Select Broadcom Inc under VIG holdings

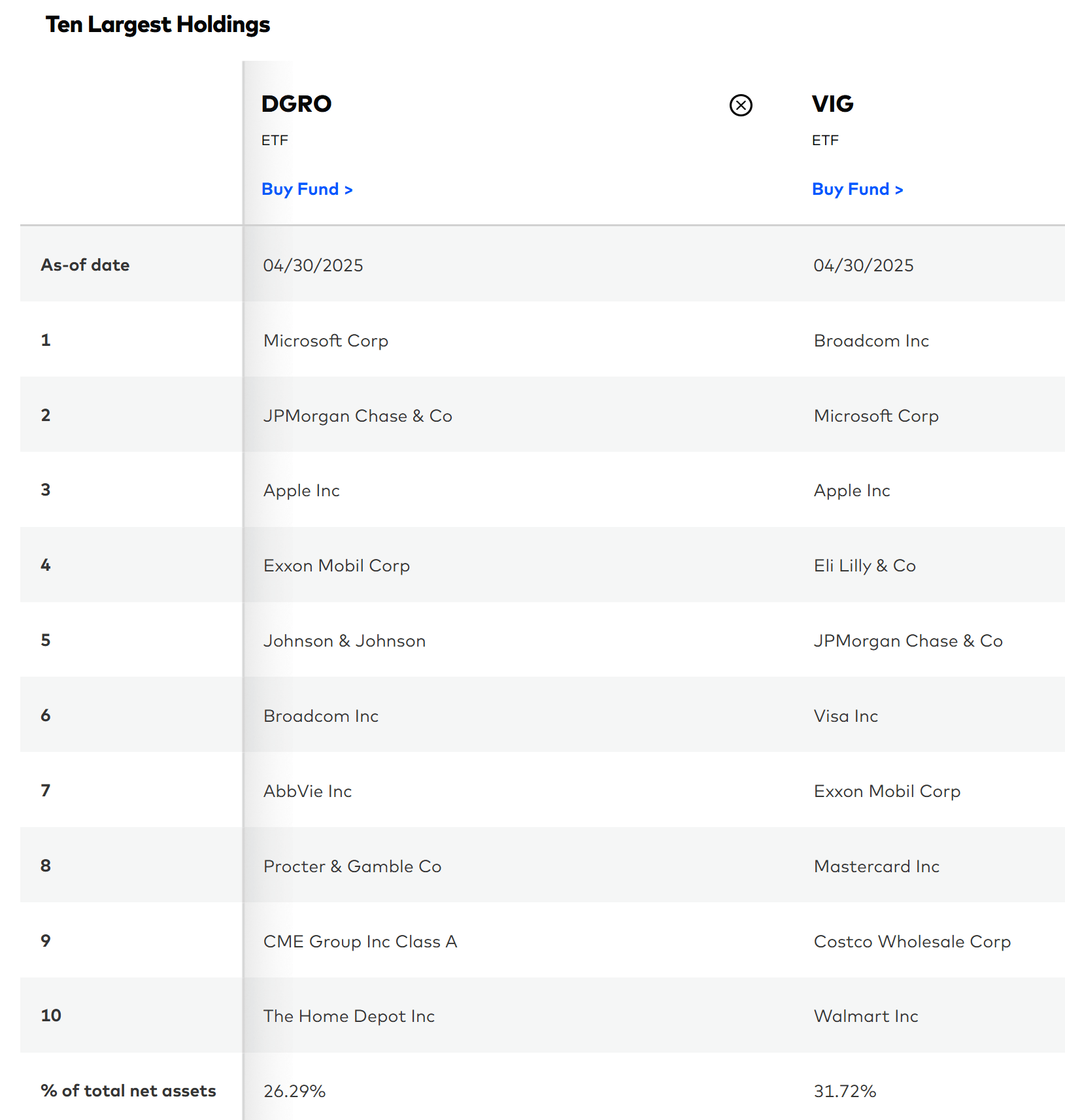pos(871,341)
